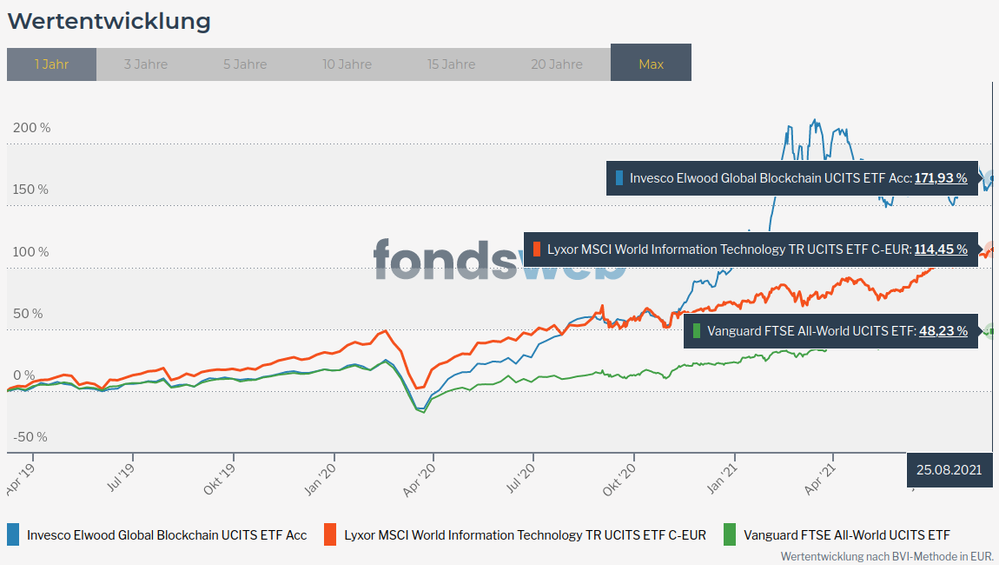
Task: Click the blue square in Invesco tooltip
Action: pos(620,178)
